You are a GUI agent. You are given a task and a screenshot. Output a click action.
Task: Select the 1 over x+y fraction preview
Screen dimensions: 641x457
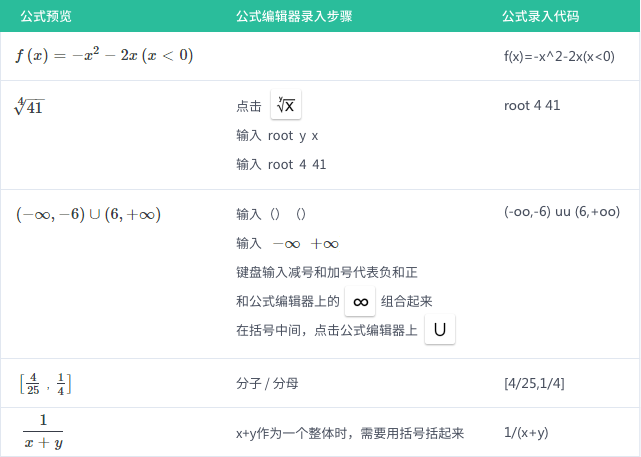[43, 432]
